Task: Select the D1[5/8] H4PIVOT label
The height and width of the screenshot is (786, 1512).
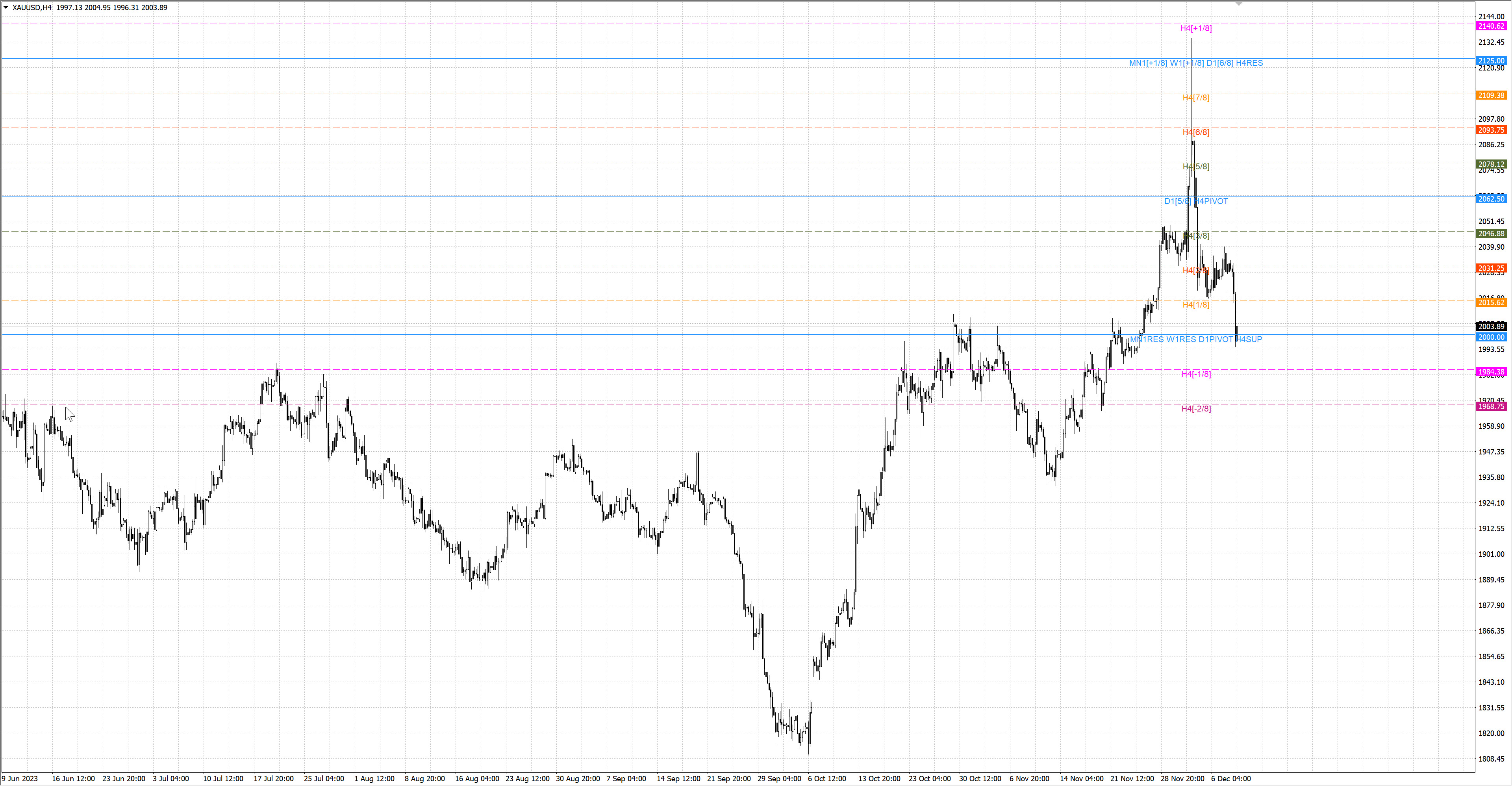Action: click(x=1196, y=201)
